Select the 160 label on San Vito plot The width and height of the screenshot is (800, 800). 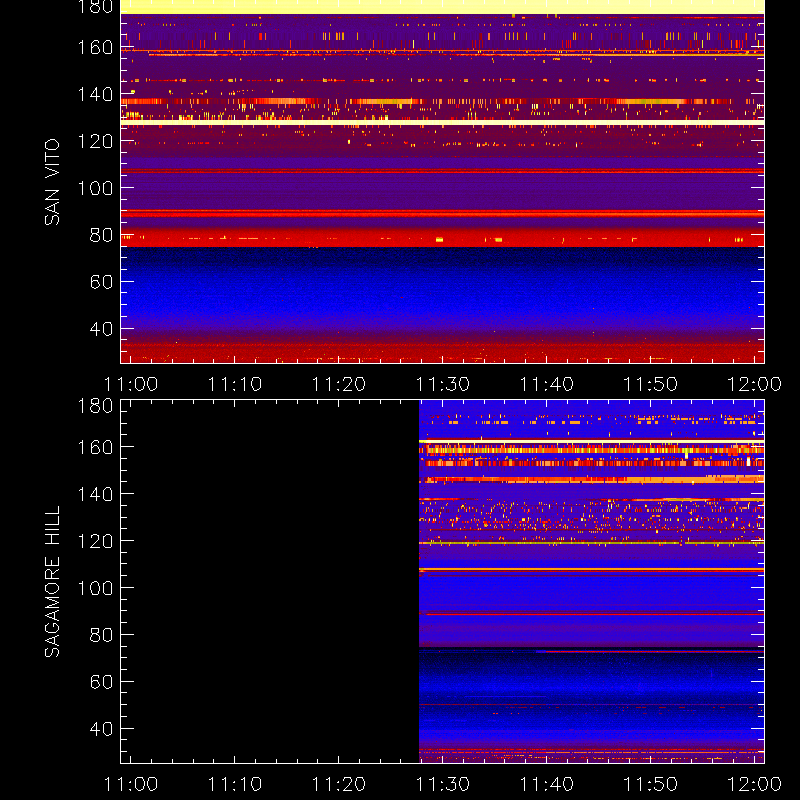coord(95,47)
